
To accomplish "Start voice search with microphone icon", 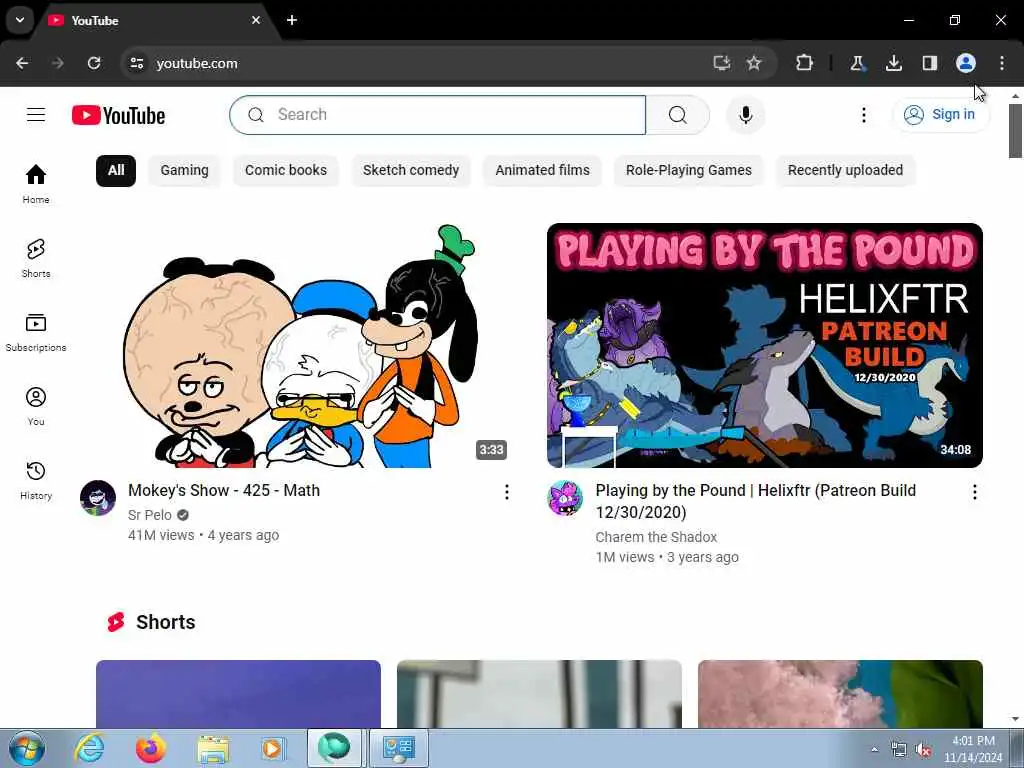I will pos(746,115).
